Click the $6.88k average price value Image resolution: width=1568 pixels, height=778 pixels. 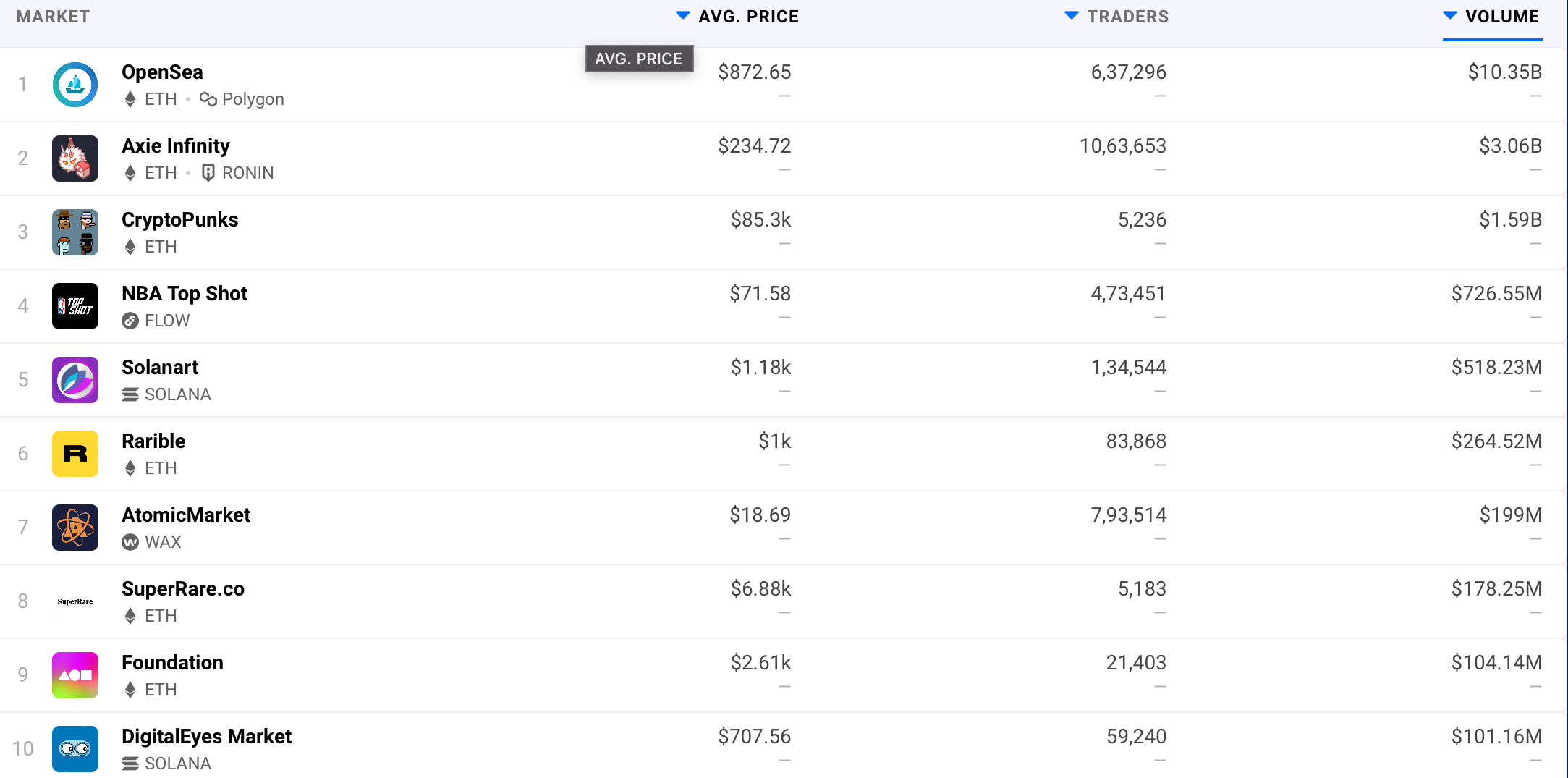(761, 589)
